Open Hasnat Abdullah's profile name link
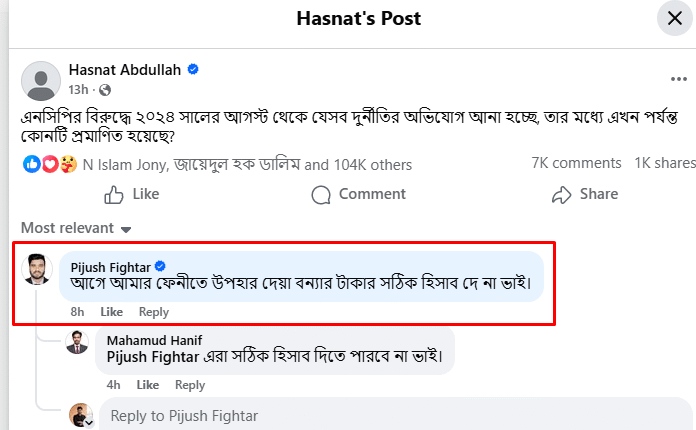 (126, 69)
